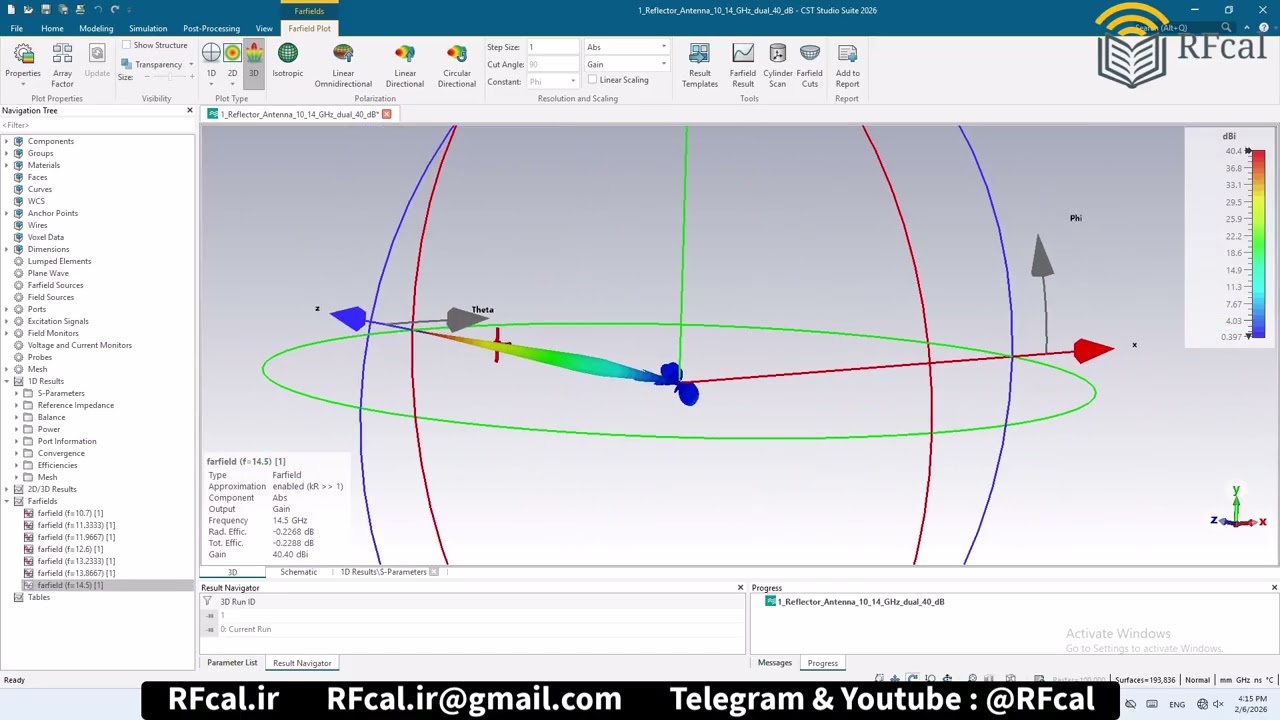Switch to the Parameter List tab
The width and height of the screenshot is (1280, 720).
pyautogui.click(x=232, y=663)
